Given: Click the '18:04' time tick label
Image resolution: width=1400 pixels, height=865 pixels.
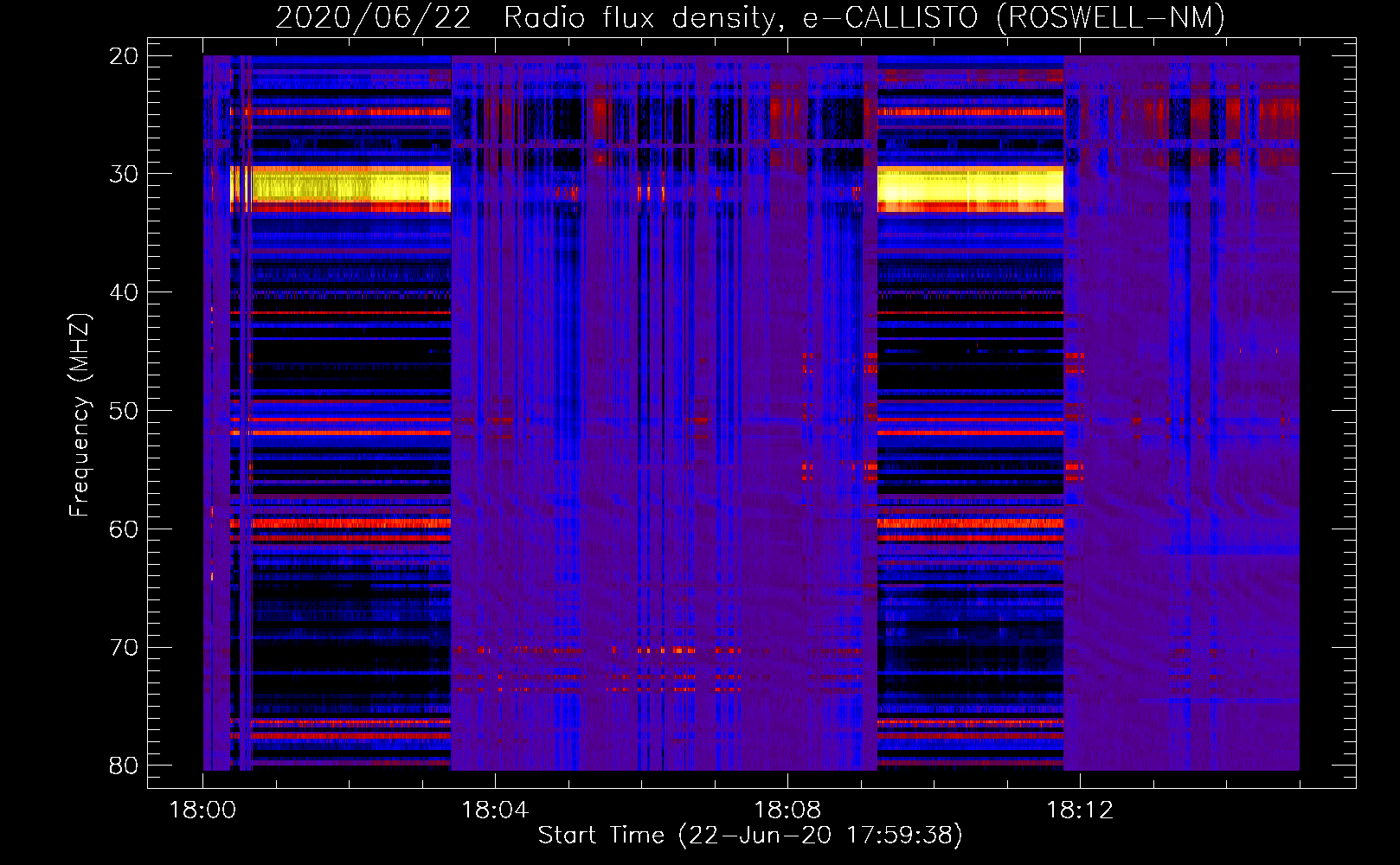Looking at the screenshot, I should tap(495, 811).
